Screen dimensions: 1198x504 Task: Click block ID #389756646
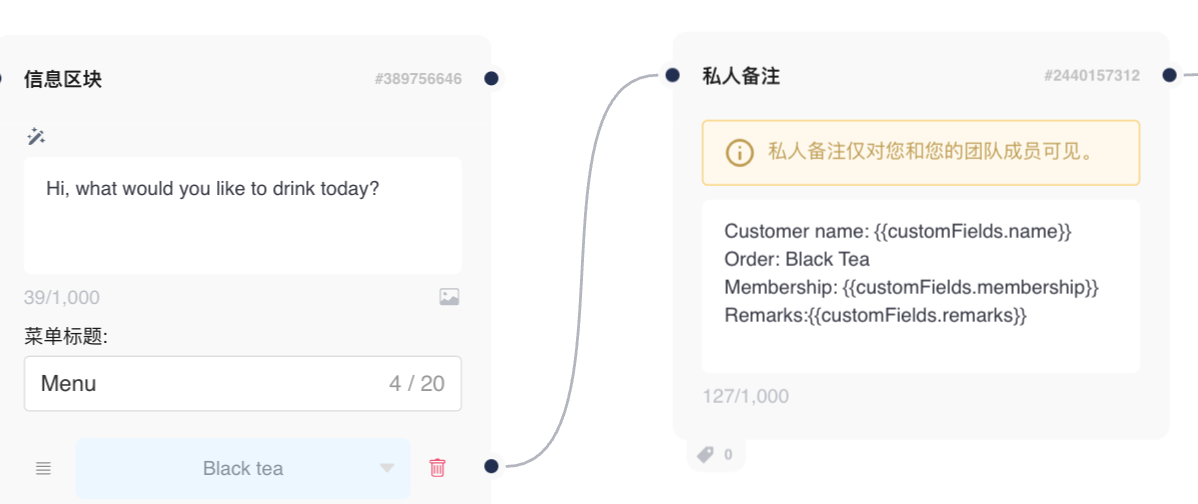pyautogui.click(x=418, y=79)
